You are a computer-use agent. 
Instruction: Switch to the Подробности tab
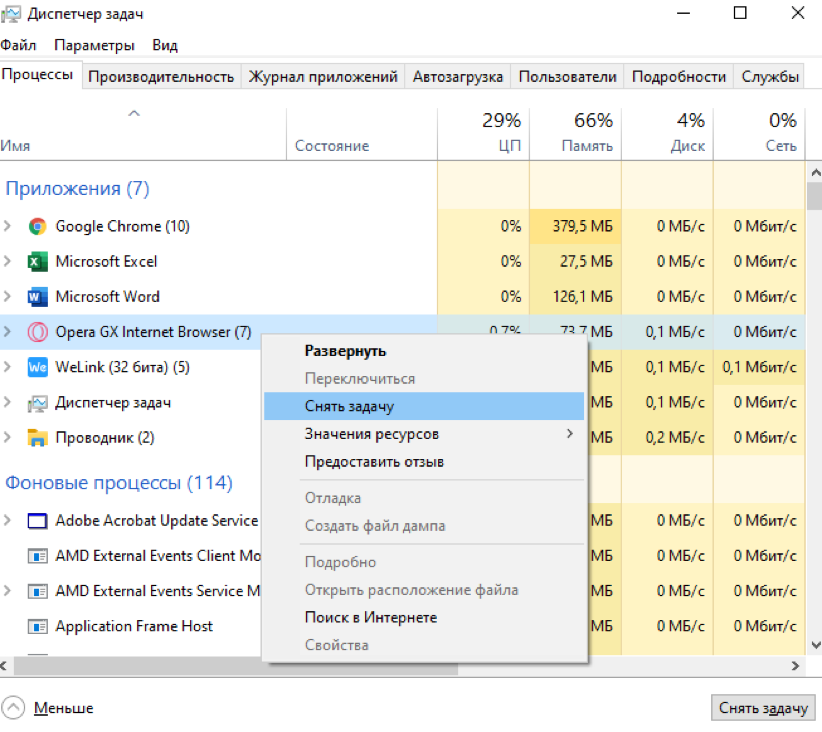pos(679,77)
